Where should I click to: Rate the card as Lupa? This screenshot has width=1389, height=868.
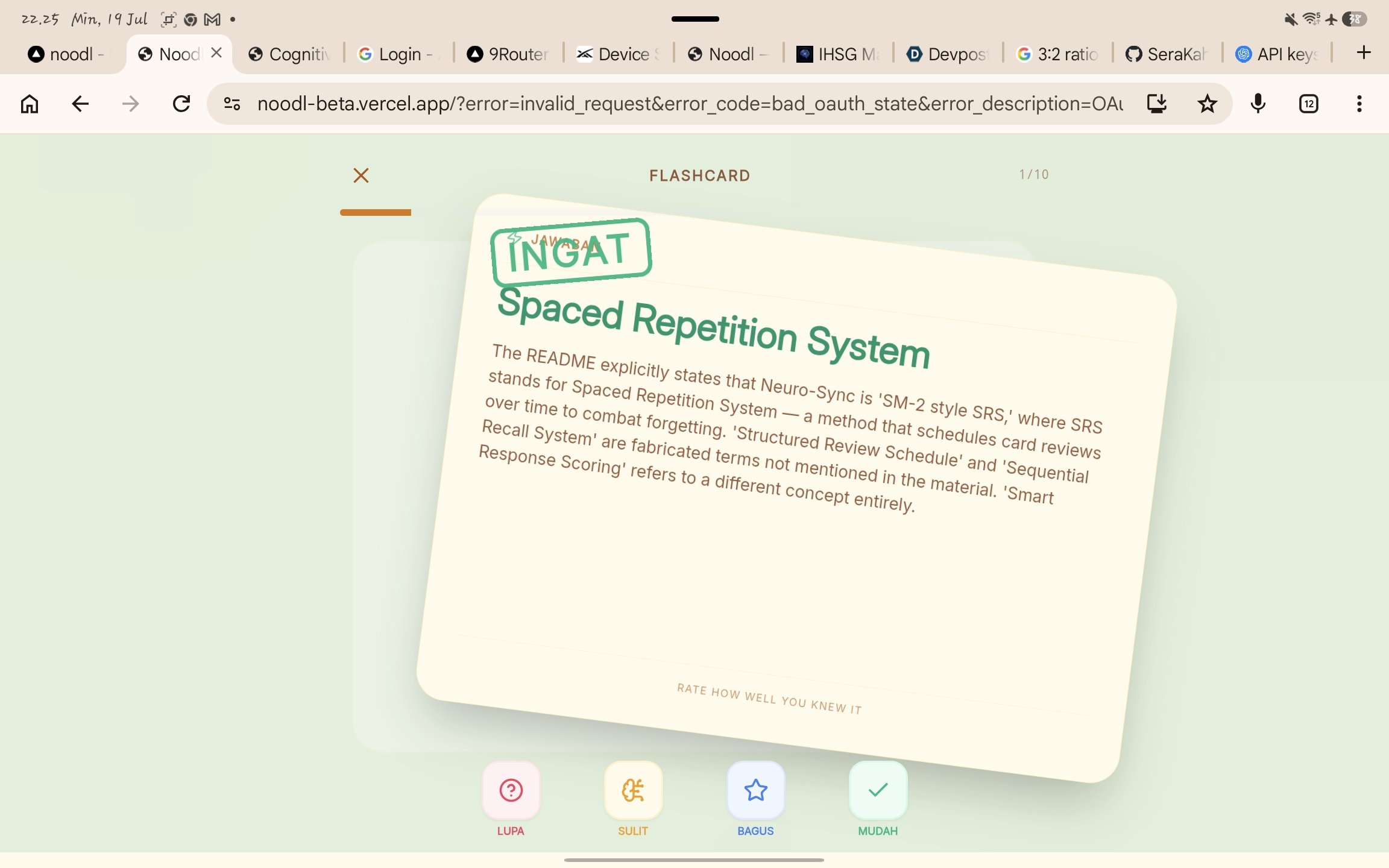point(511,790)
